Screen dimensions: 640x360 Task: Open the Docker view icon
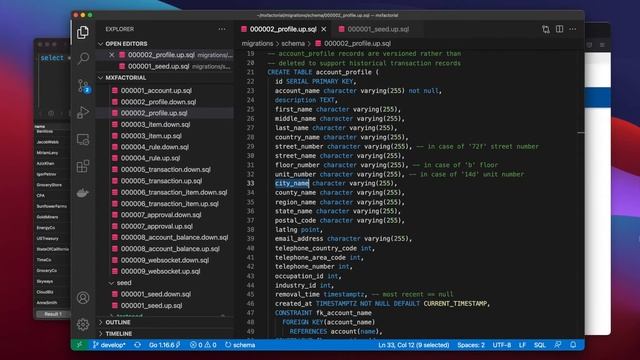click(x=83, y=193)
